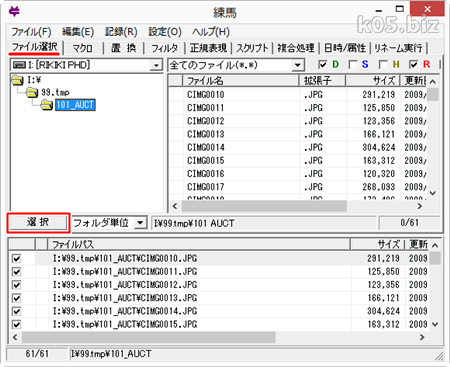Switch to the リネーム実行 tab
Viewport: 450px width, 367px height.
[398, 48]
